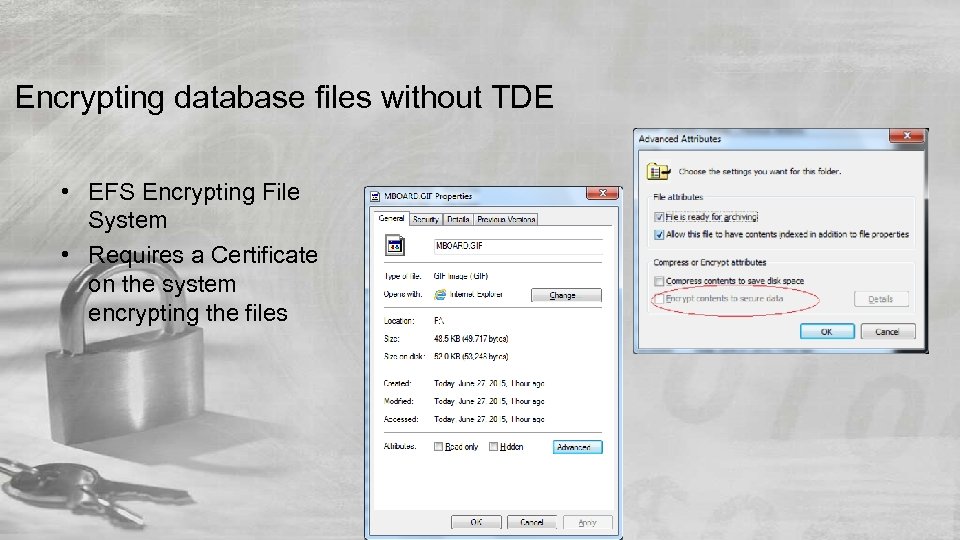
Task: Click the Details button in Advanced Attributes
Action: 881,299
